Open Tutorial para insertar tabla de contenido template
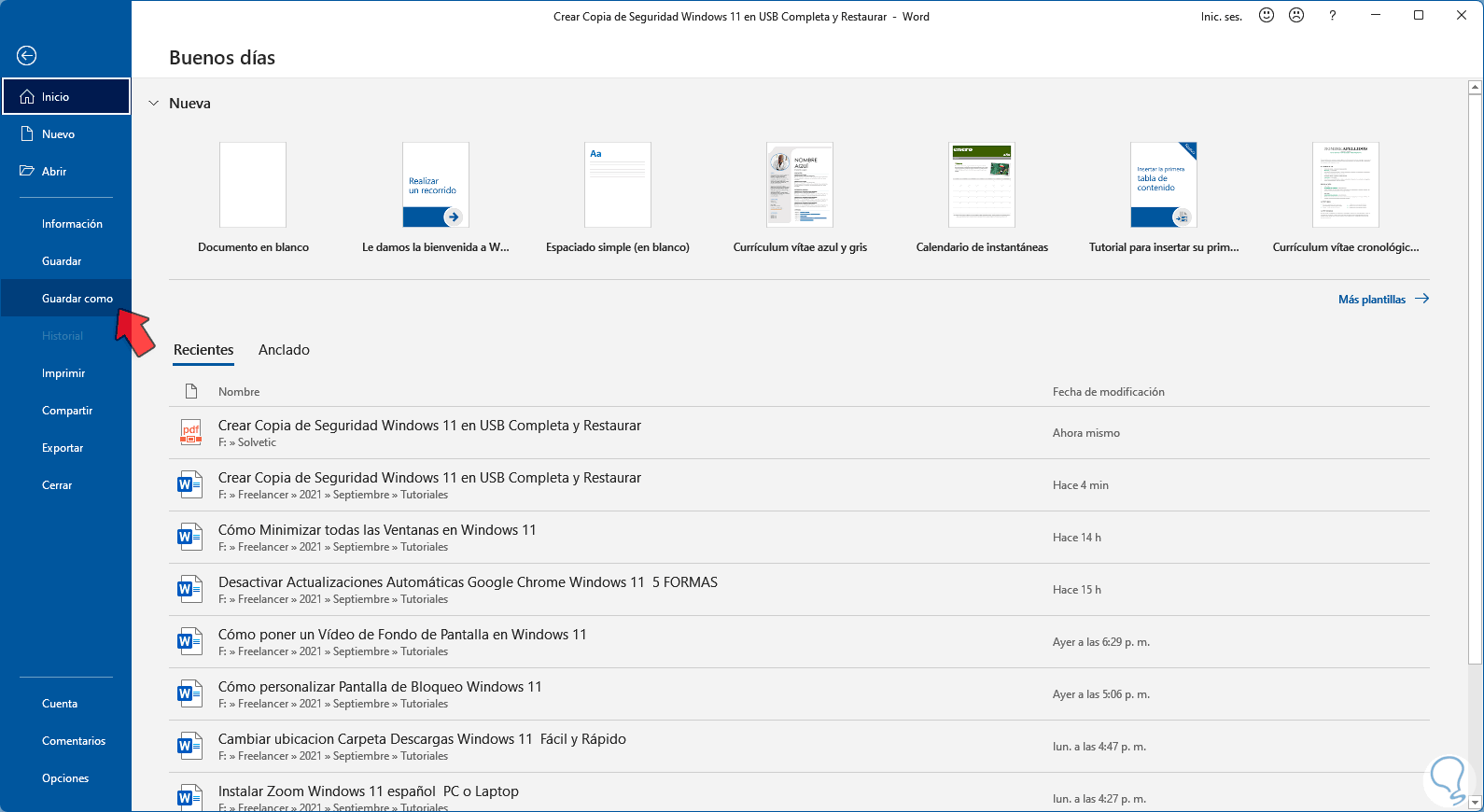Screen dimensions: 1484x812 coord(1164,198)
